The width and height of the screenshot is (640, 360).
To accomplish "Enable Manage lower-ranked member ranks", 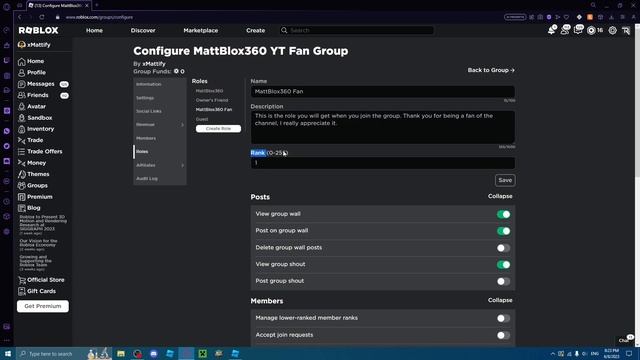I will pyautogui.click(x=503, y=318).
